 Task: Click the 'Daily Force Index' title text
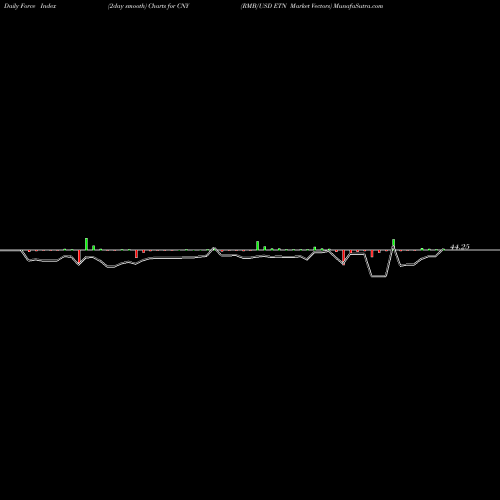point(30,6)
